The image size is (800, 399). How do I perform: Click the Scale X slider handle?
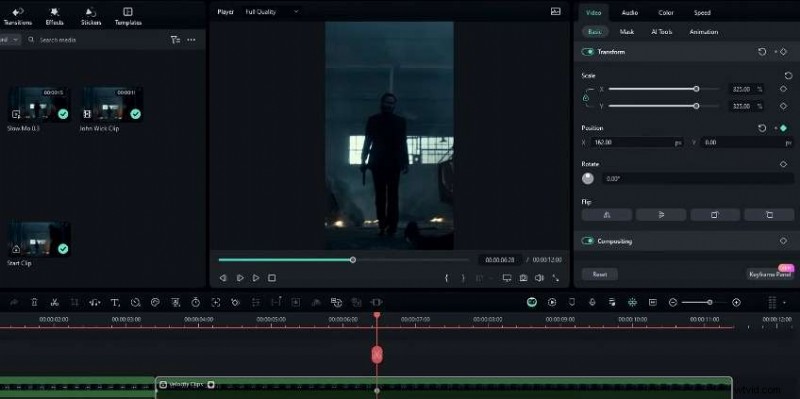click(696, 89)
